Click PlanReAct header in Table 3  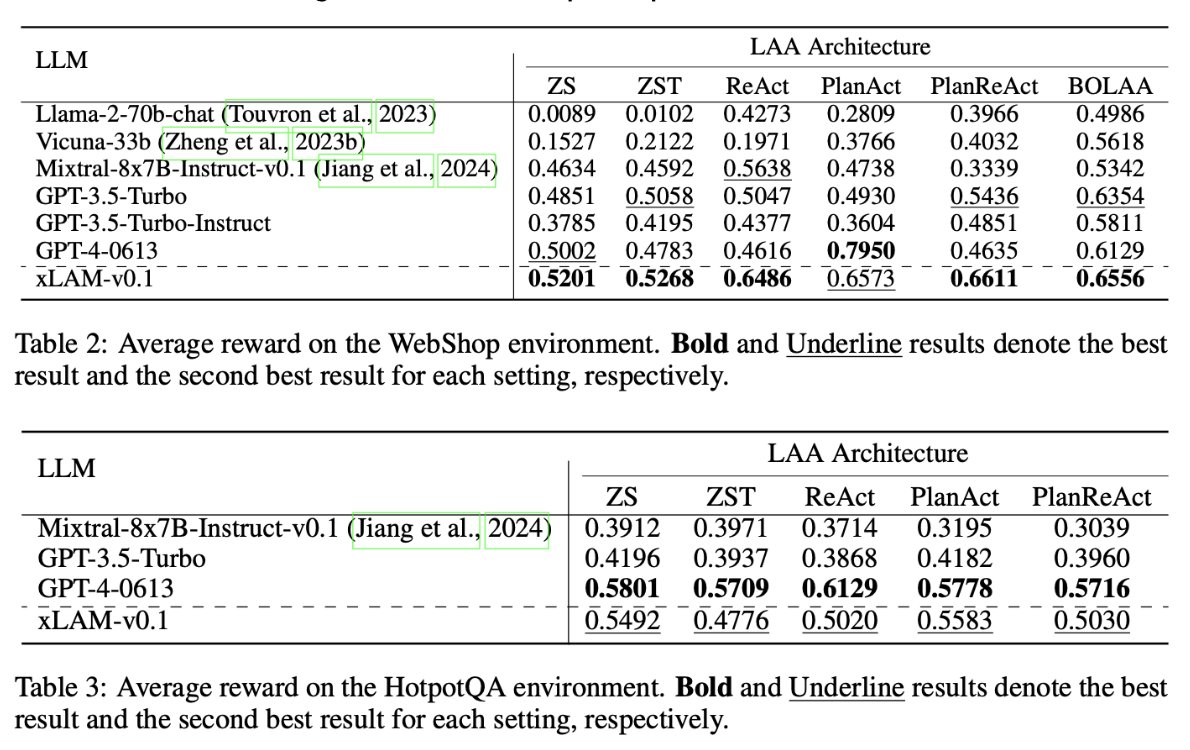pyautogui.click(x=1091, y=497)
